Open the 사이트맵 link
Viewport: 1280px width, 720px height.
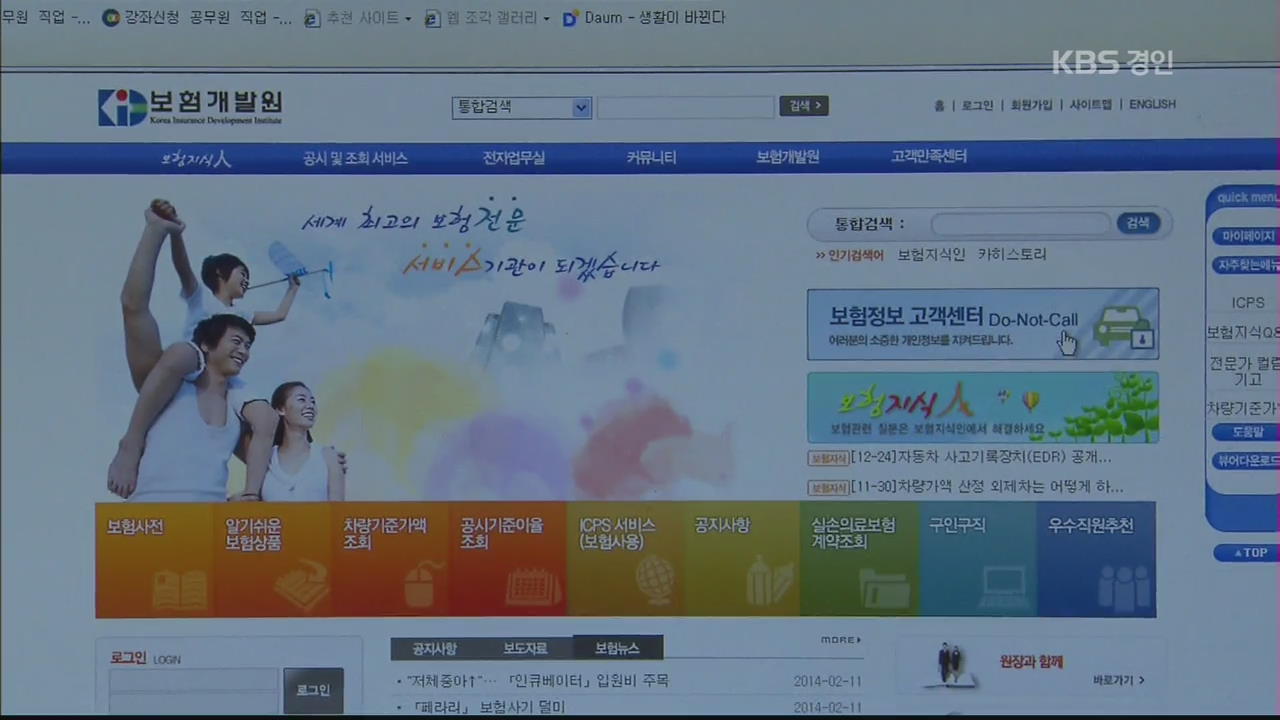click(1090, 105)
